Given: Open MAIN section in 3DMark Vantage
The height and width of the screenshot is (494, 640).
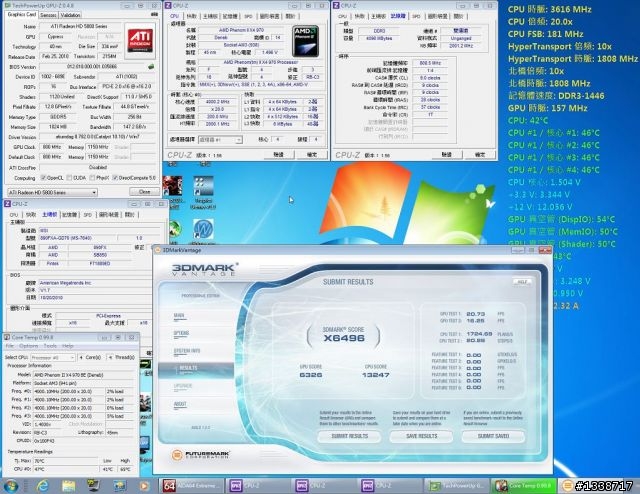Looking at the screenshot, I should [179, 316].
